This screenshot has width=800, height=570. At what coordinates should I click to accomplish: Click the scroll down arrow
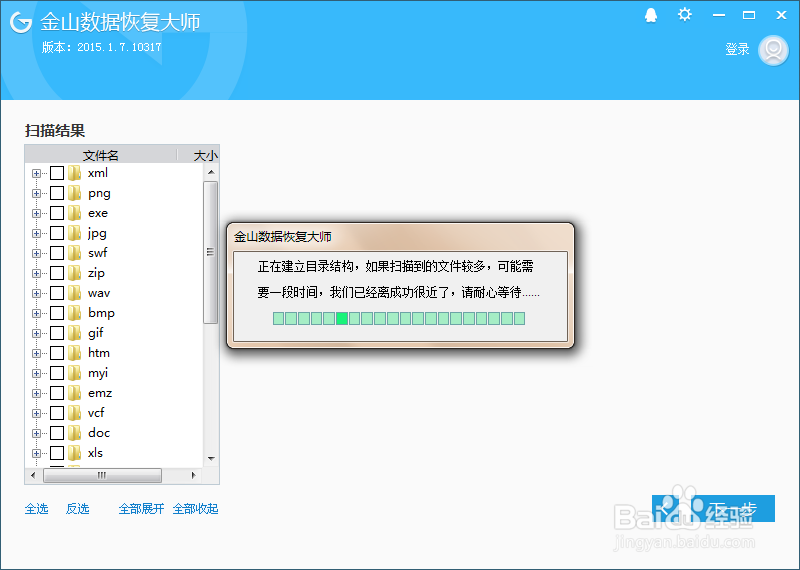(211, 459)
